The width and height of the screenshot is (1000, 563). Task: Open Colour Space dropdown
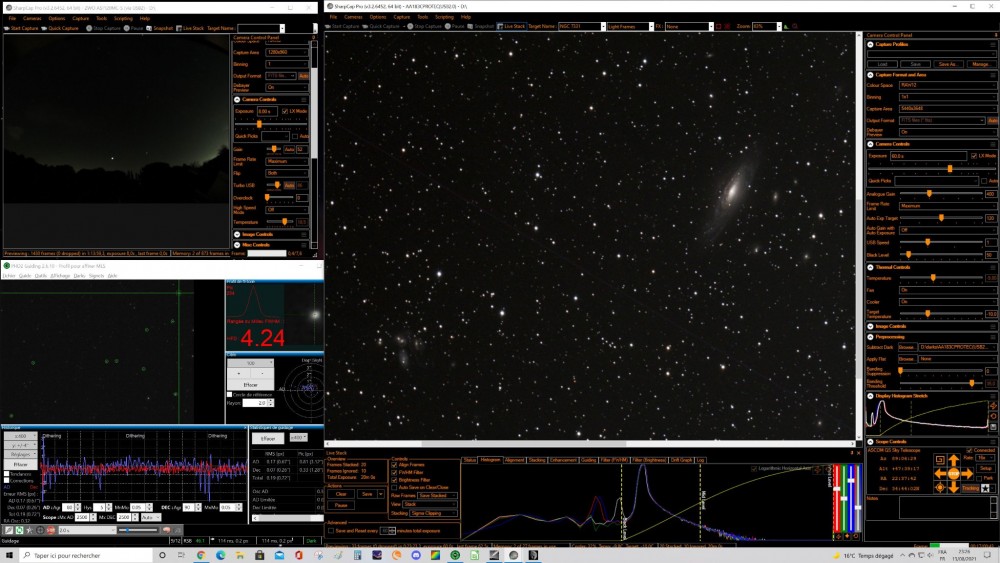948,85
